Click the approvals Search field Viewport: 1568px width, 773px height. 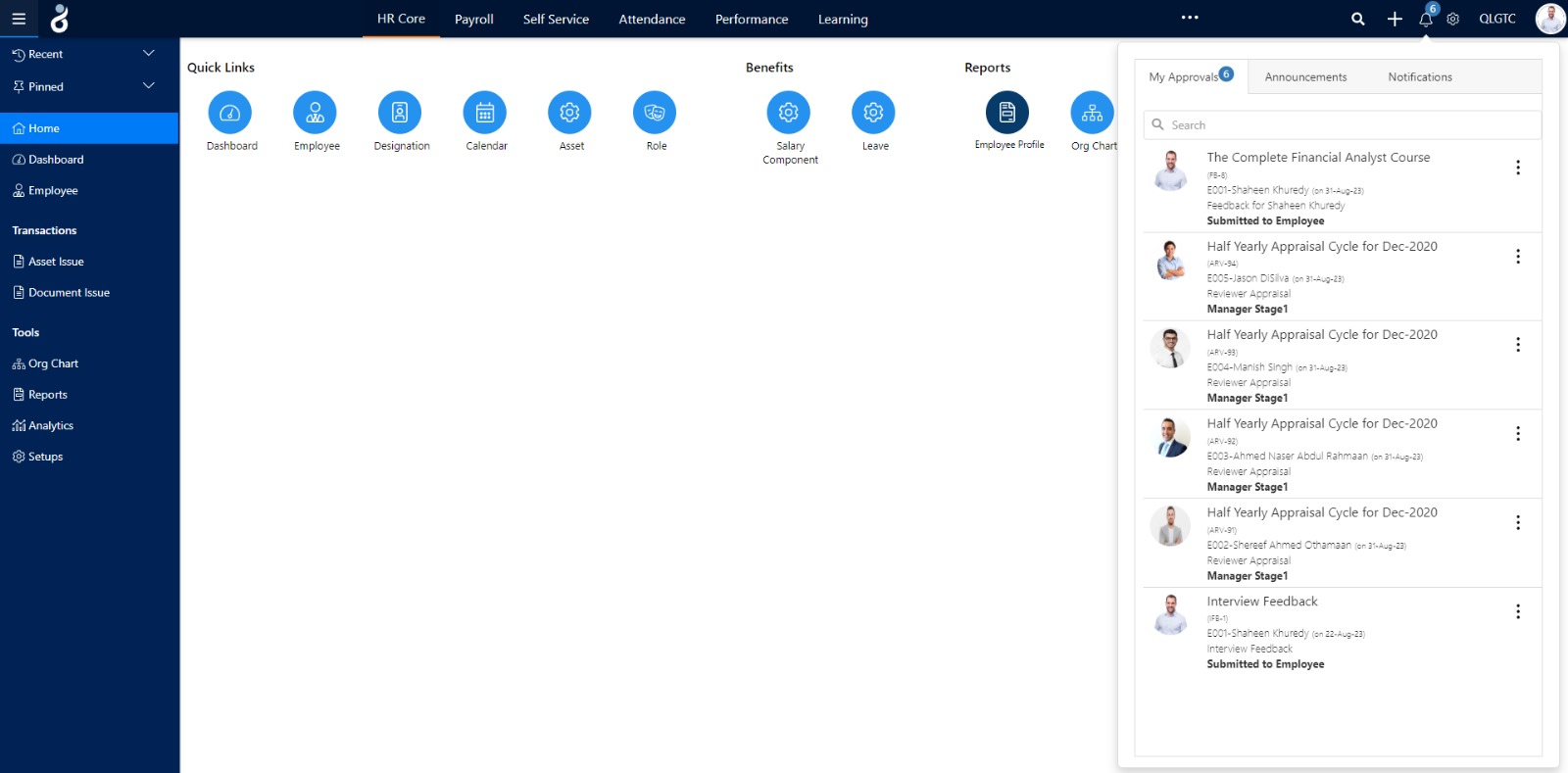coord(1343,125)
